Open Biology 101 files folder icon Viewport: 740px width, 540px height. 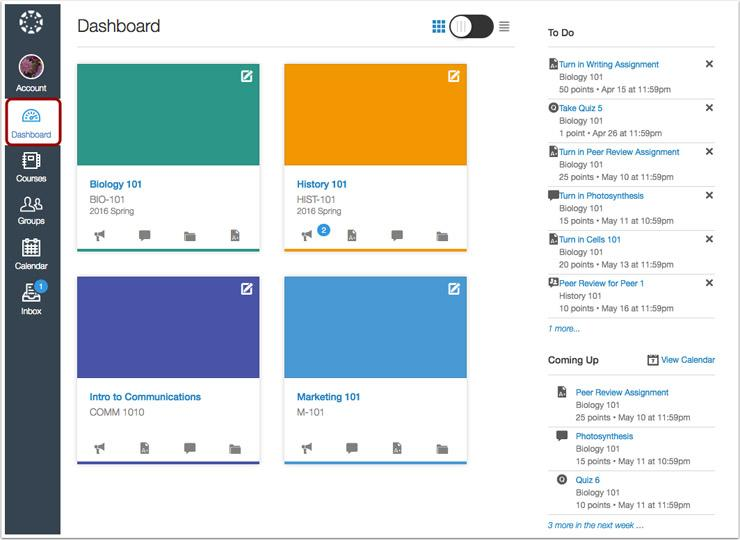coord(190,236)
